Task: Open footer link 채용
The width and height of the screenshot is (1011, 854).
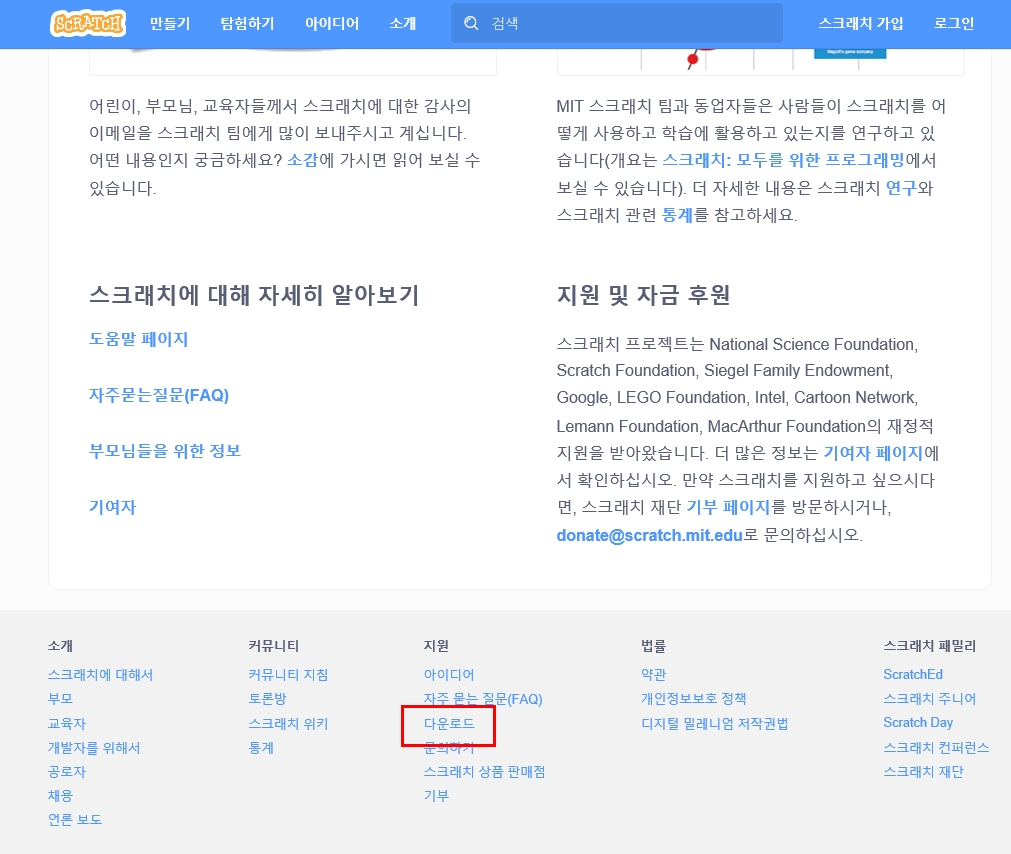Action: (x=60, y=795)
